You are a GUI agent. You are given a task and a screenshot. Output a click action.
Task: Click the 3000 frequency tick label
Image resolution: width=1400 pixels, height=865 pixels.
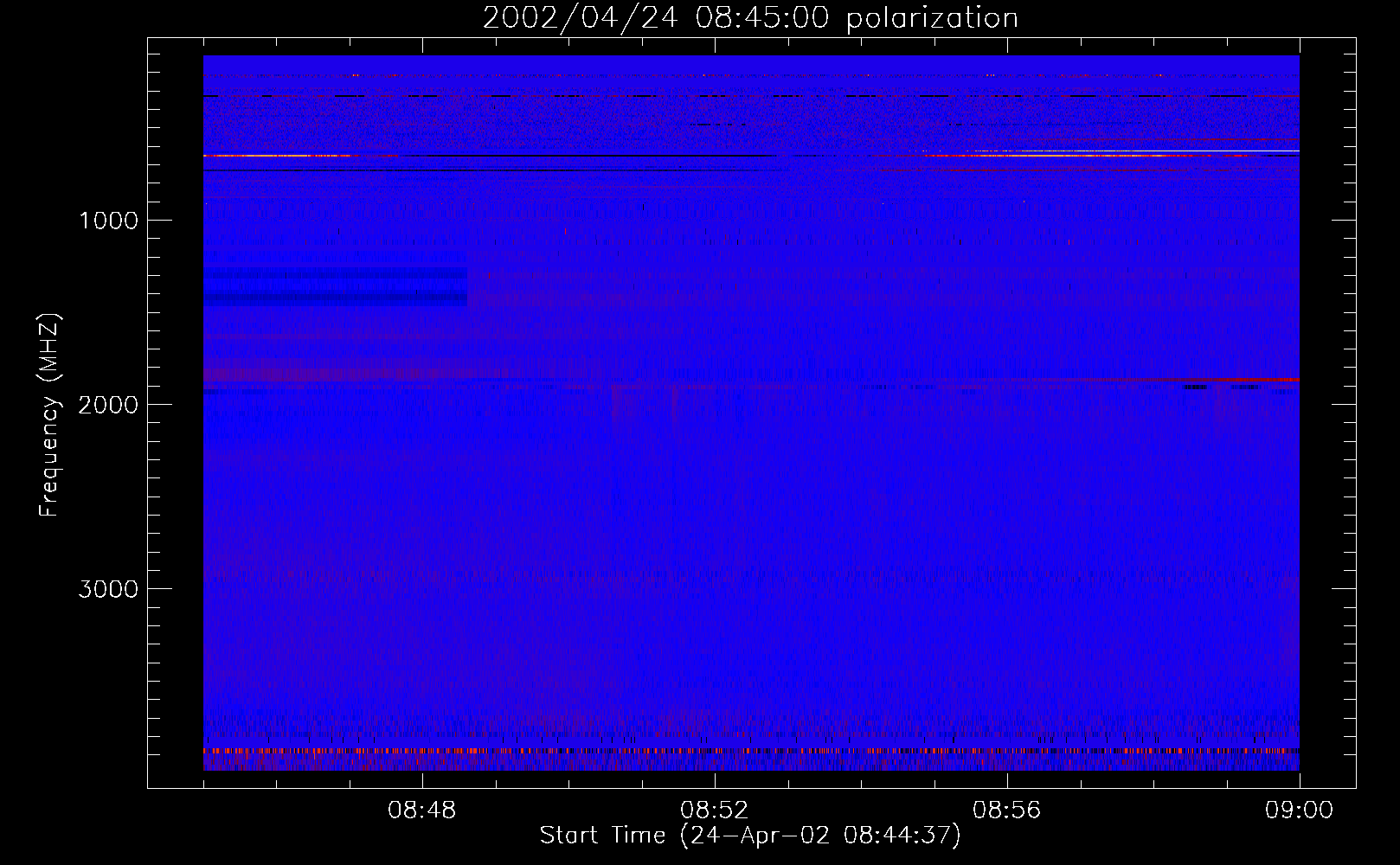(108, 589)
